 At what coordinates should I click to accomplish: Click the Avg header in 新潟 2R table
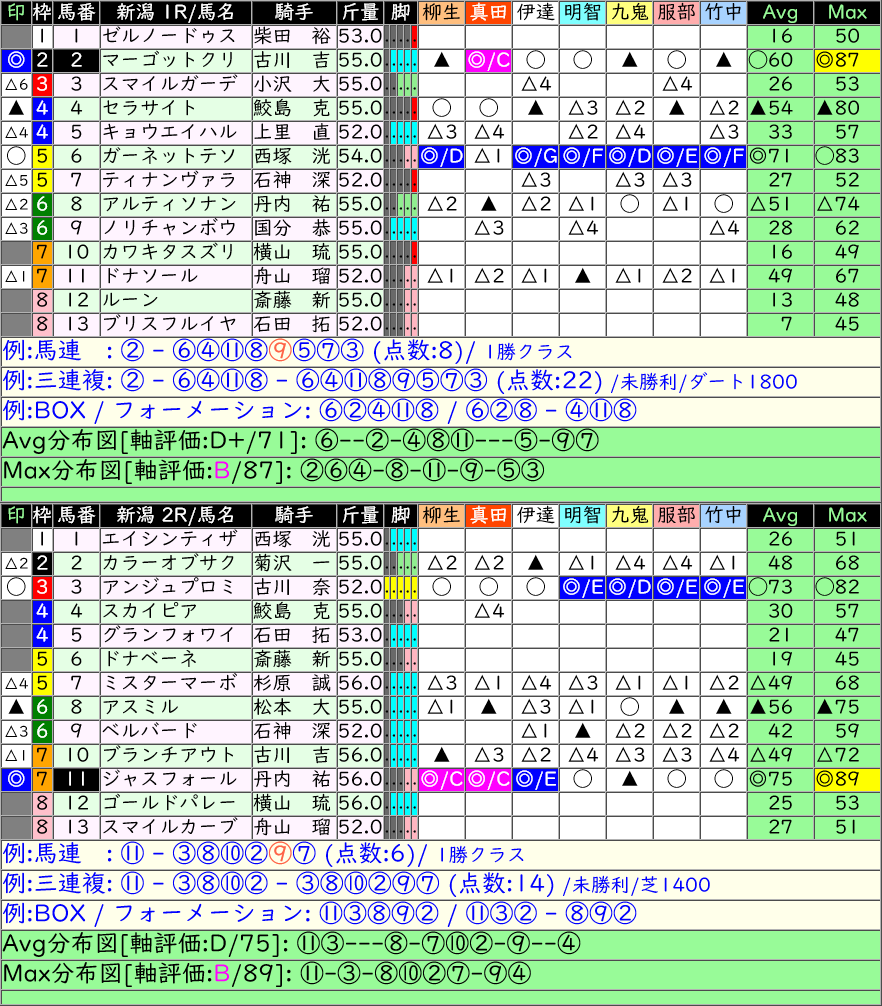pos(780,515)
